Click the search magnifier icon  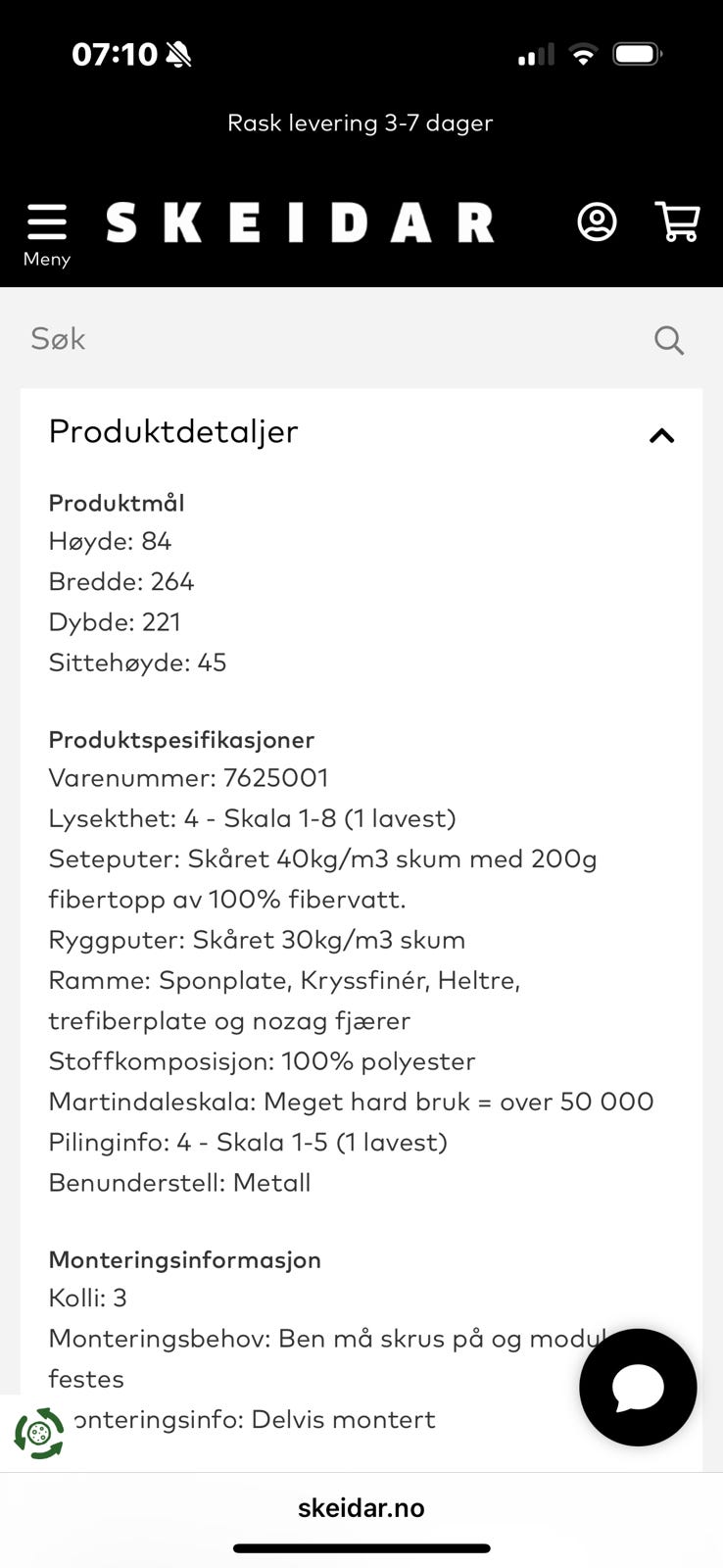click(669, 340)
